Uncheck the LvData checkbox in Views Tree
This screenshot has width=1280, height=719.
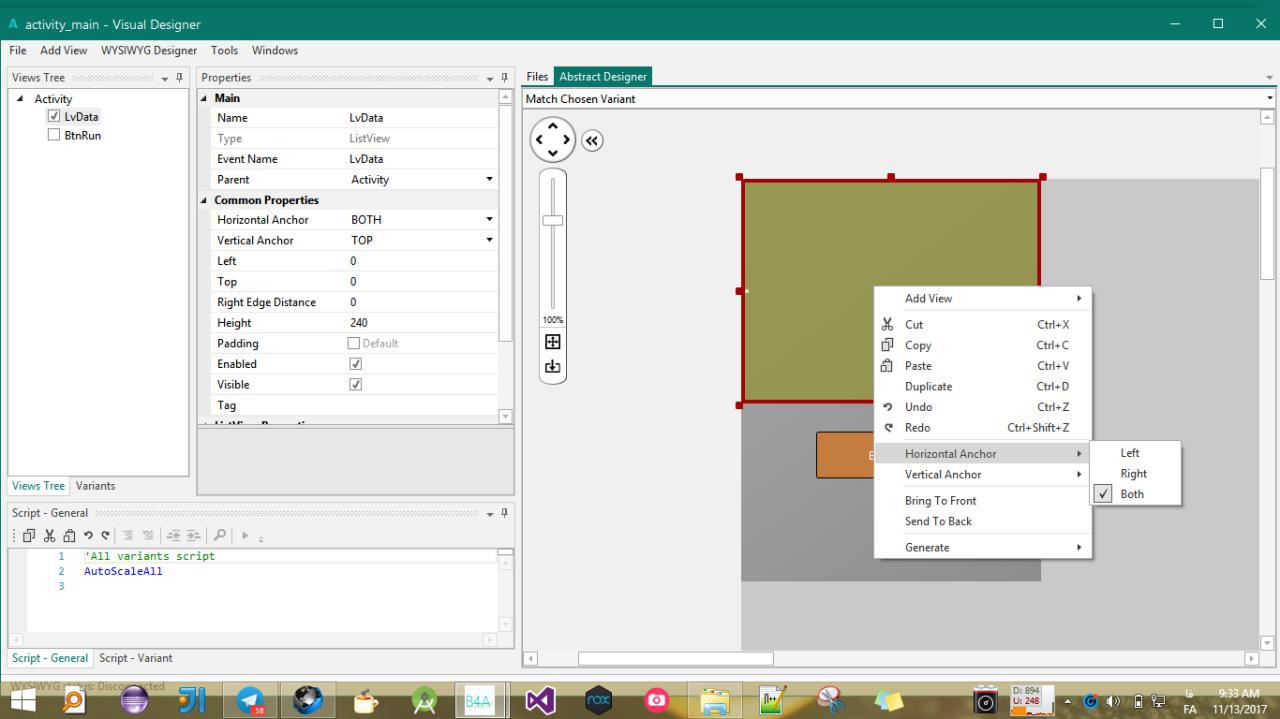tap(54, 116)
